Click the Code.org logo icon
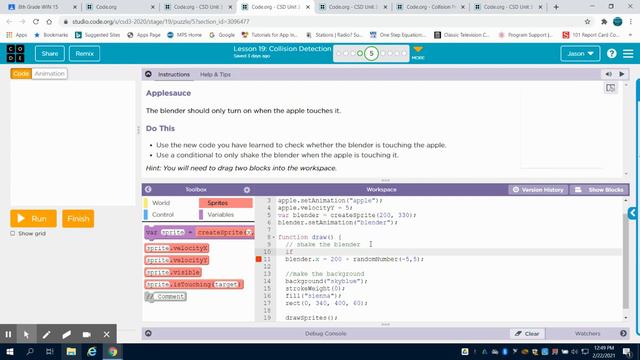 (16, 53)
